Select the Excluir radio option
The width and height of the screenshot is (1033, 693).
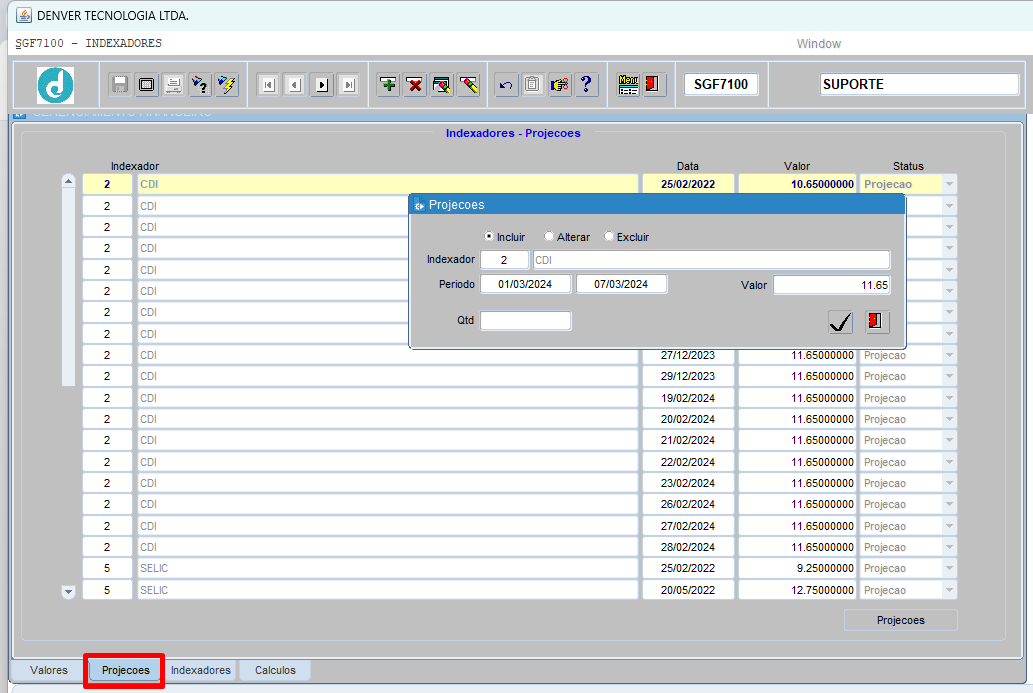(609, 236)
